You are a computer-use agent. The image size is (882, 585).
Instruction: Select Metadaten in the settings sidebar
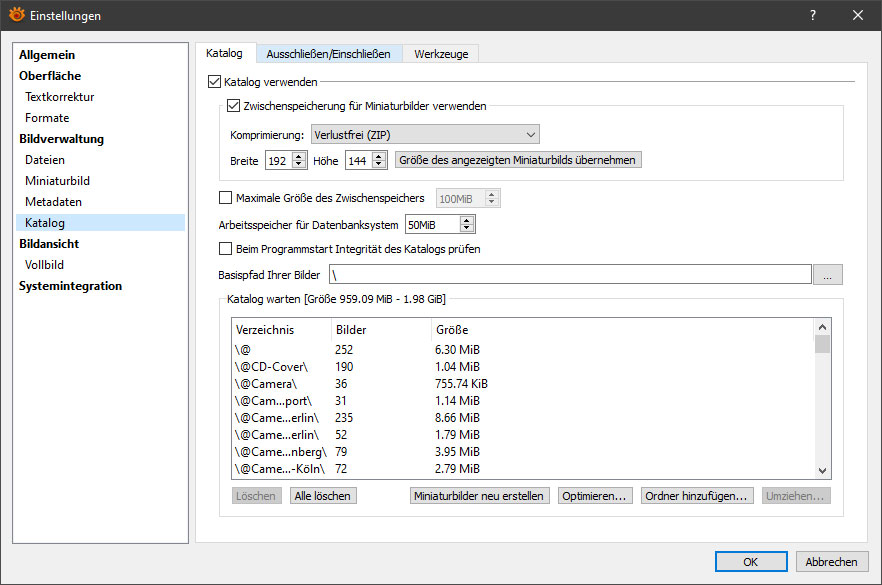pyautogui.click(x=54, y=202)
